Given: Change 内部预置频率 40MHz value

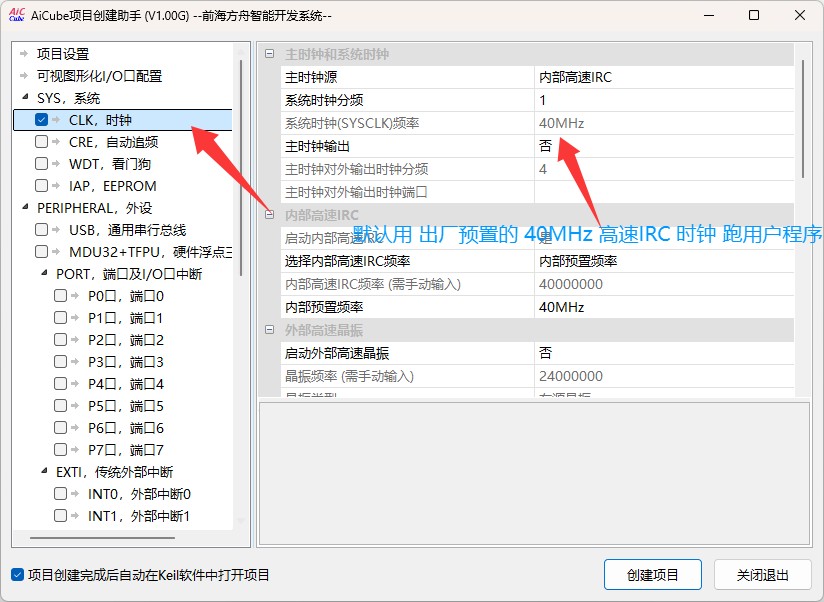Looking at the screenshot, I should point(664,307).
